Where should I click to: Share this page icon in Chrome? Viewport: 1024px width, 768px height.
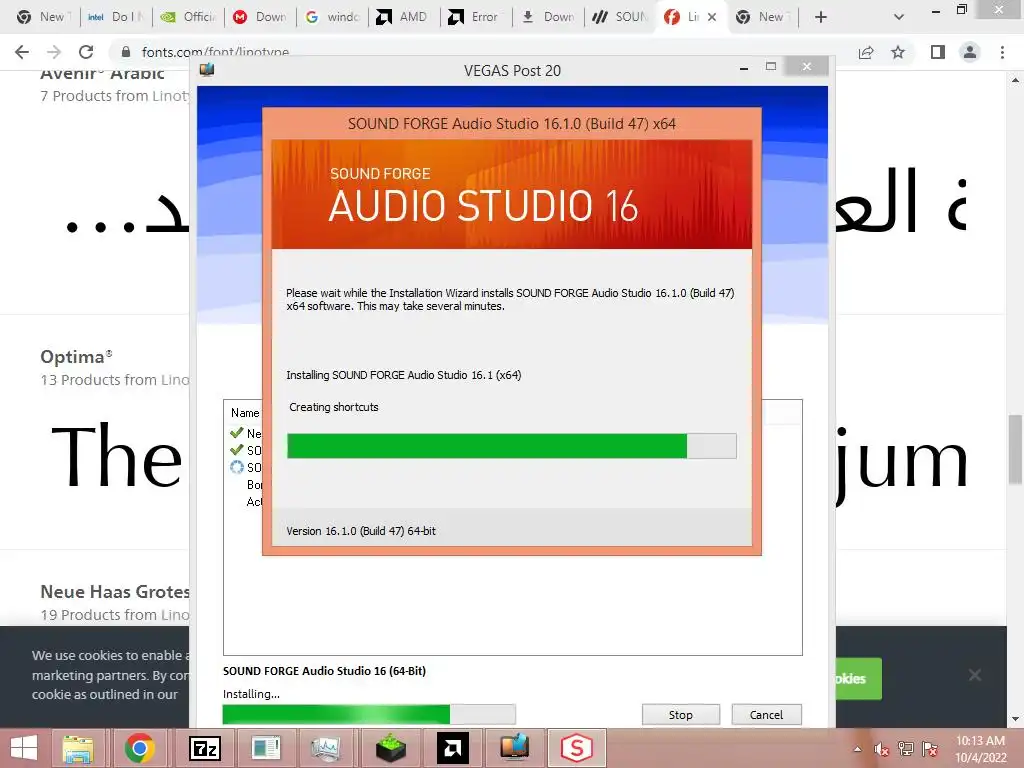(866, 52)
